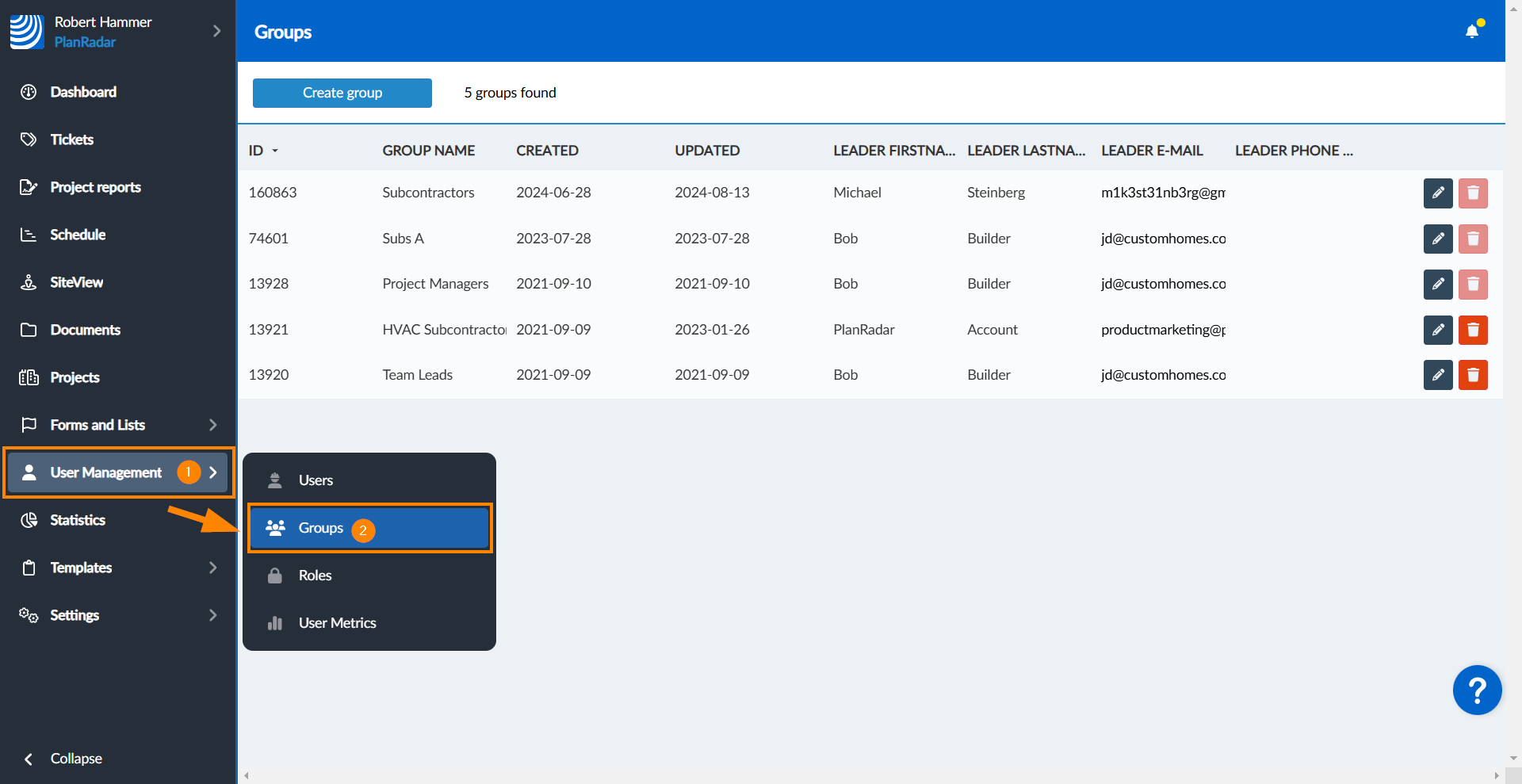
Task: Click the Create group button
Action: tap(342, 93)
